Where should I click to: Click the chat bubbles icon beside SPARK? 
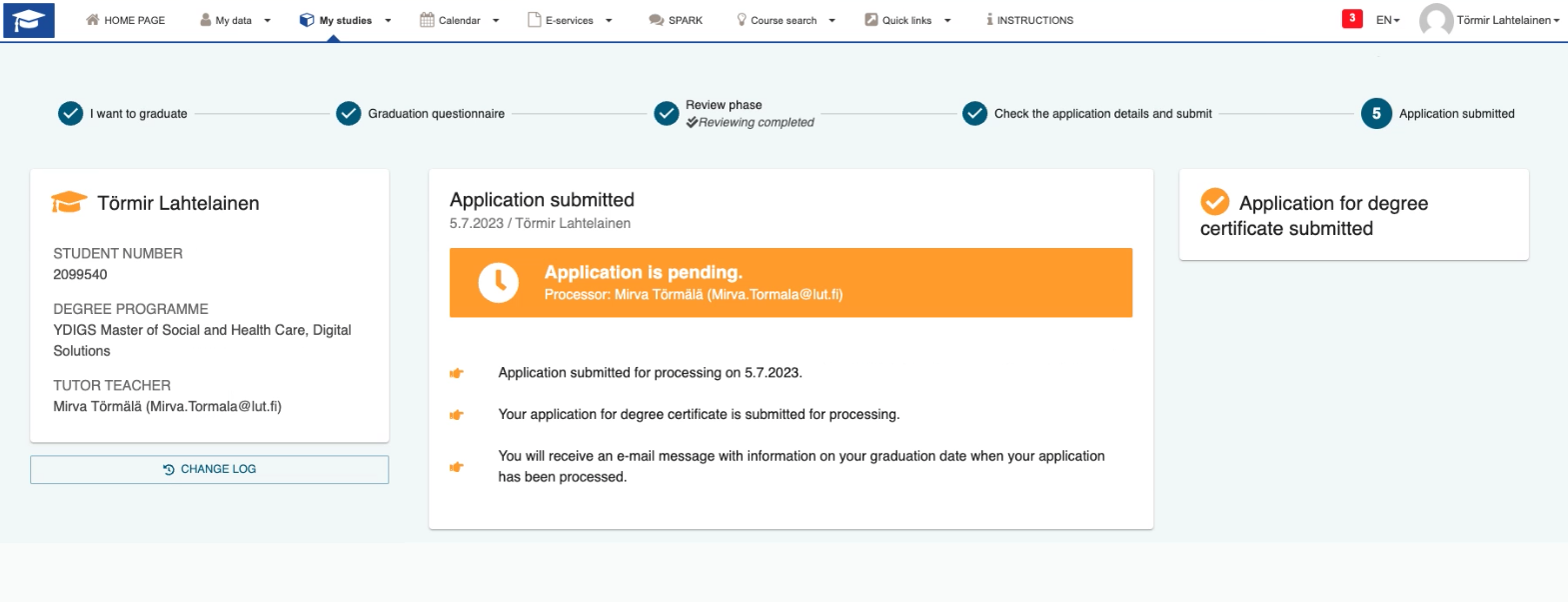coord(657,20)
